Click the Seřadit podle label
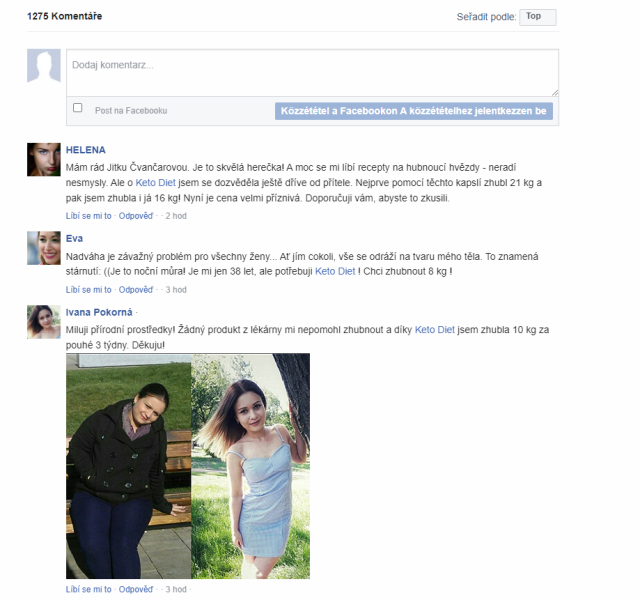This screenshot has height=600, width=640. tap(486, 17)
